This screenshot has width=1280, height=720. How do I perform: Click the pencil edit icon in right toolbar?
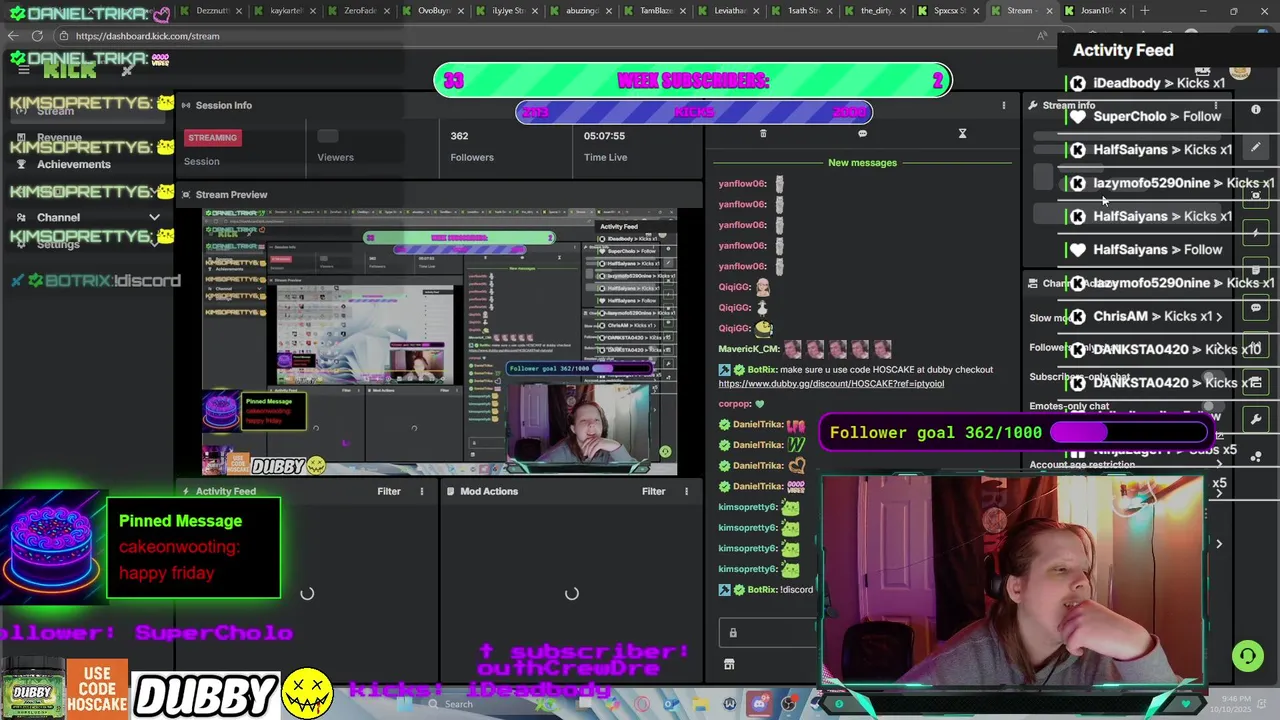(1256, 148)
